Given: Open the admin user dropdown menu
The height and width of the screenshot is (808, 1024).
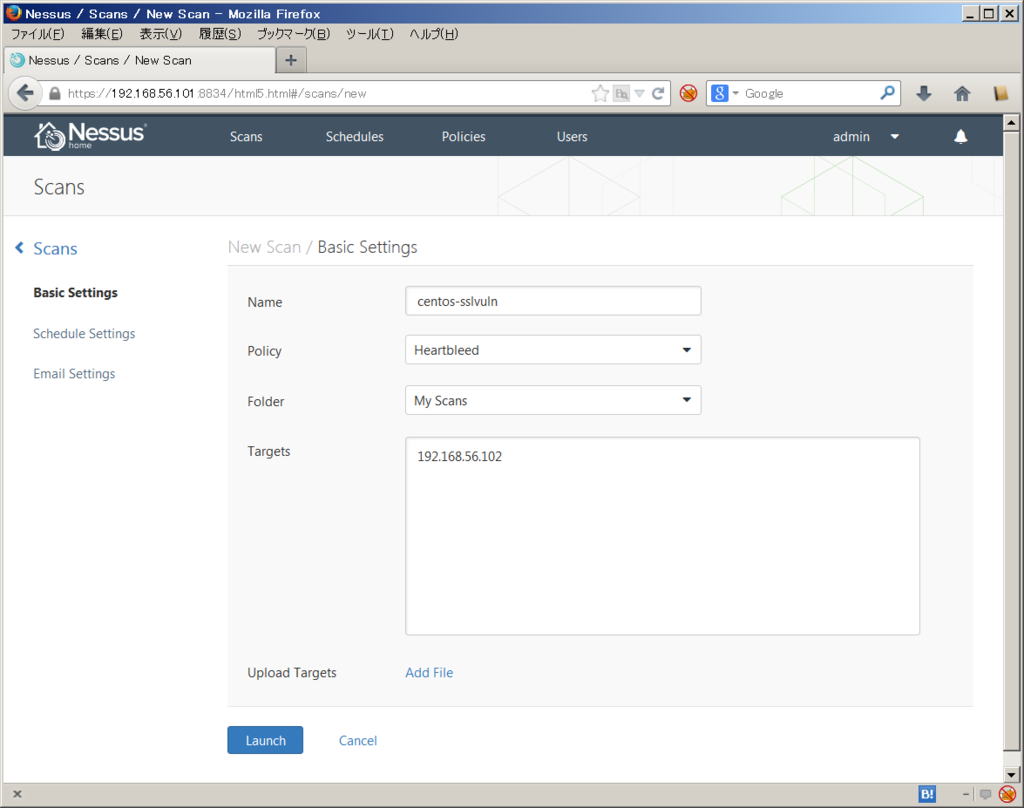Looking at the screenshot, I should [865, 137].
